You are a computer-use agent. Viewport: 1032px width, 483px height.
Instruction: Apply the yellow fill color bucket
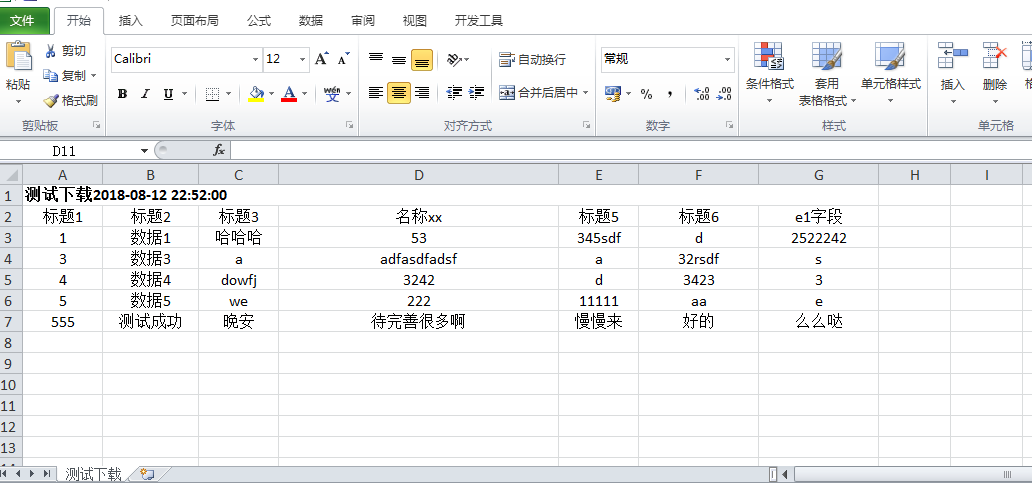[256, 94]
